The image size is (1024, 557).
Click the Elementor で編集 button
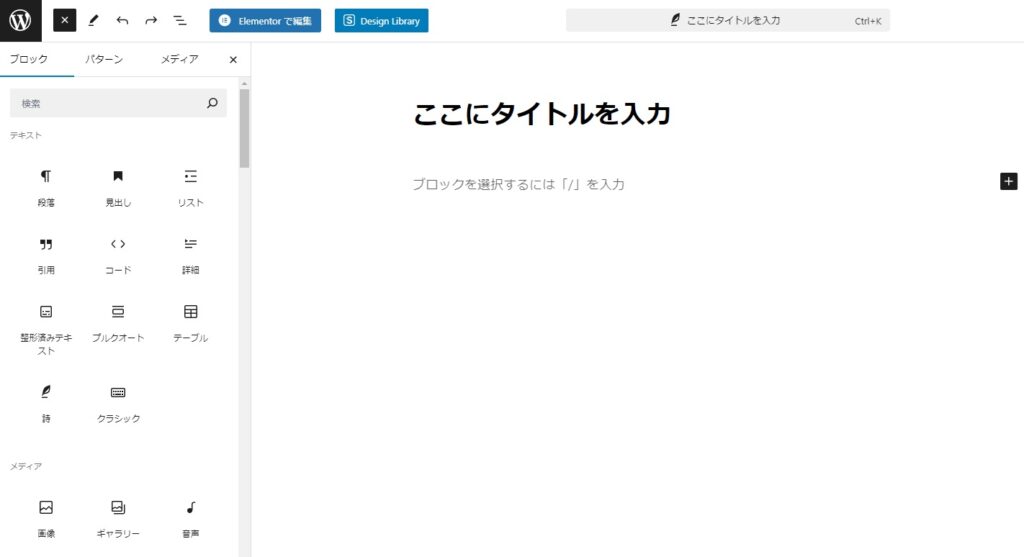coord(265,20)
